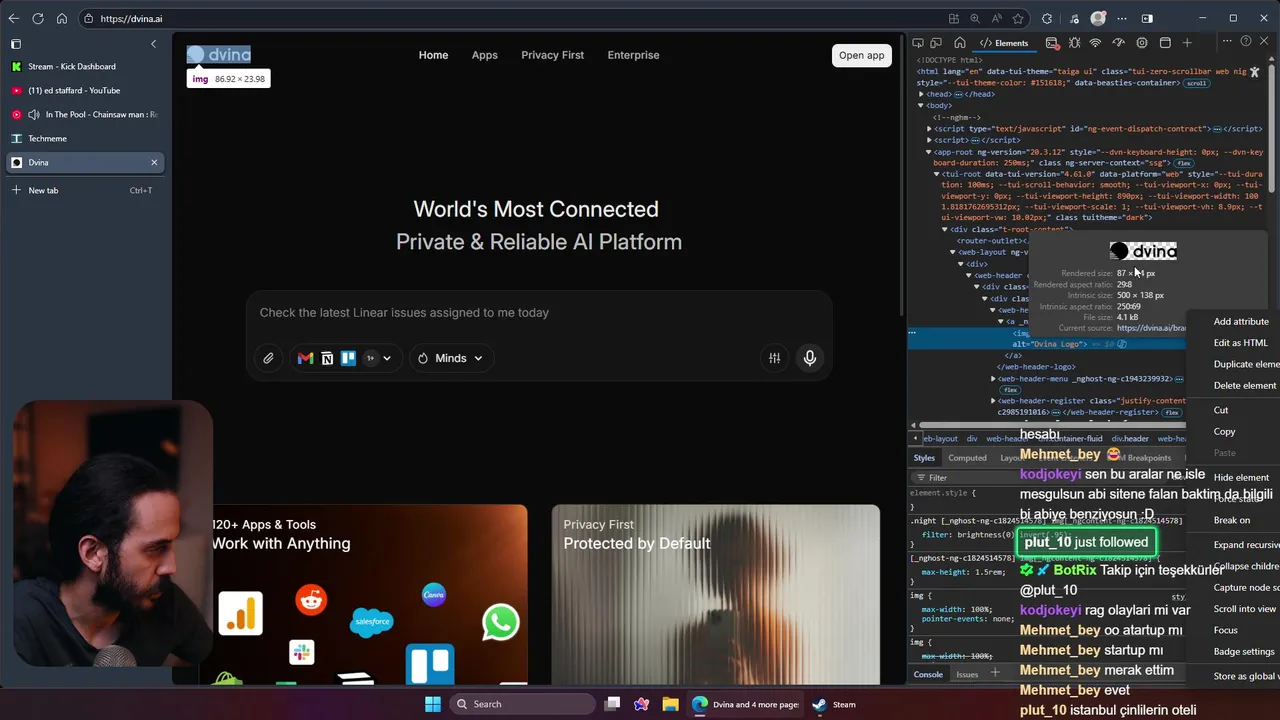
Task: Open the Apps nav link
Action: 485,55
